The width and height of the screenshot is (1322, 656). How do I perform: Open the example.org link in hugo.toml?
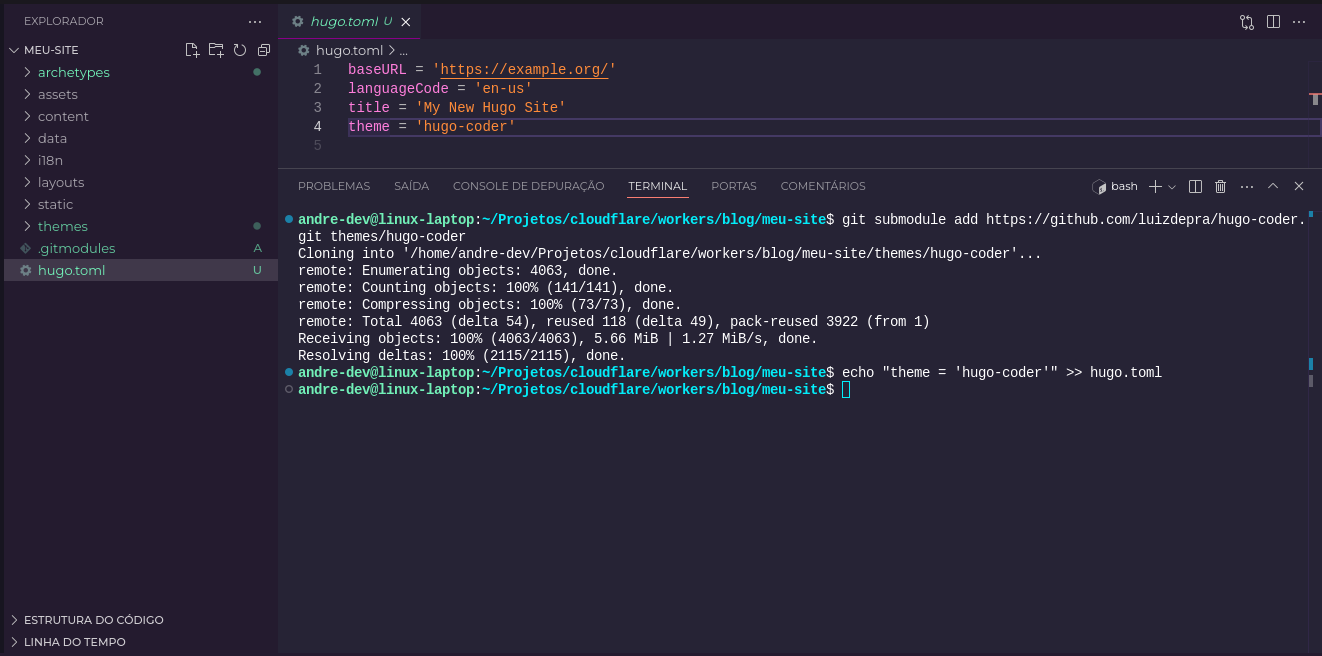pos(527,69)
